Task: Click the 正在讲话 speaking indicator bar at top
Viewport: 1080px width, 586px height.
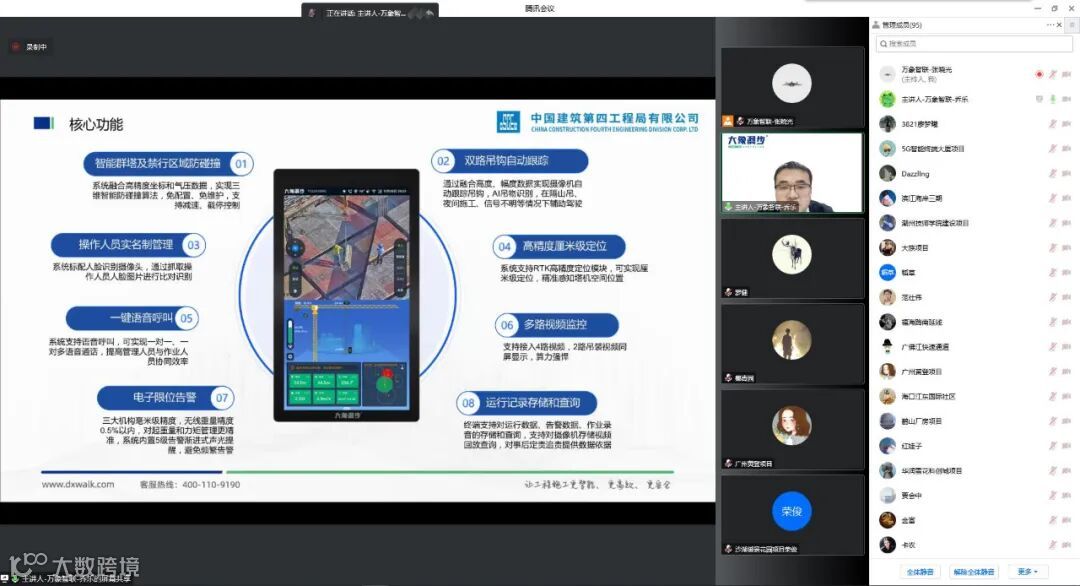Action: tap(370, 12)
